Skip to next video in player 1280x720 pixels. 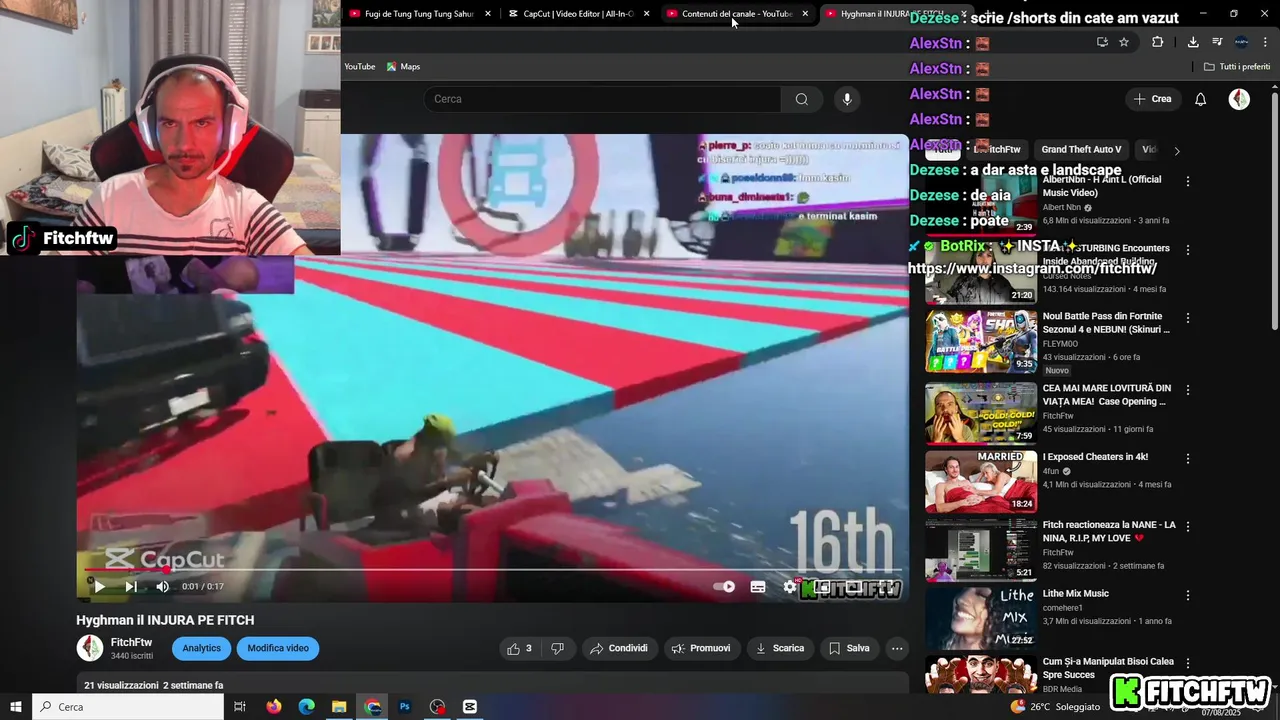(131, 587)
